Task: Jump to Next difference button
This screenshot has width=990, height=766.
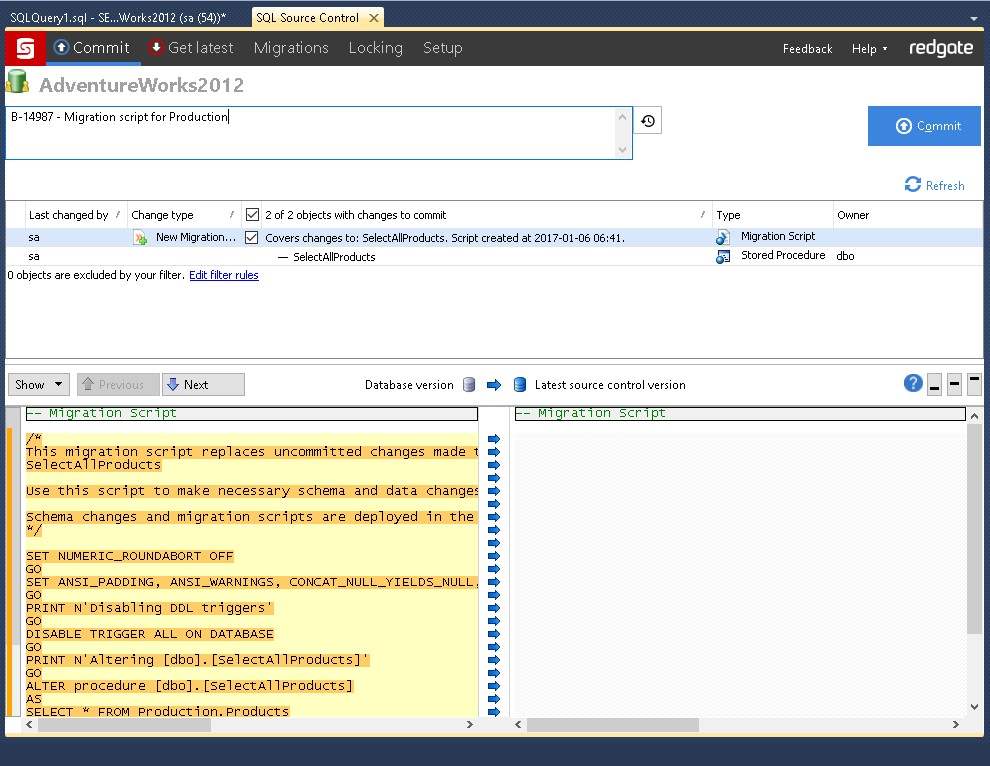Action: coord(203,385)
